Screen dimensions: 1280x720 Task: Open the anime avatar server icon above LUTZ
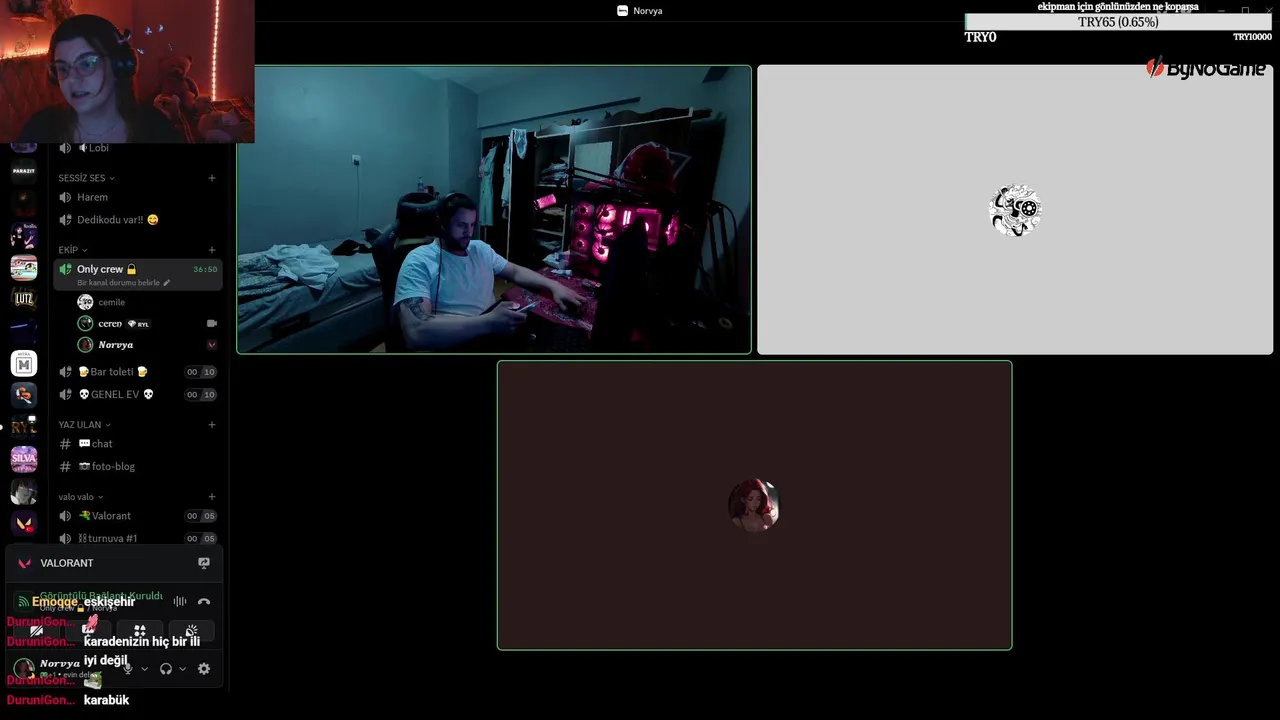click(x=24, y=236)
